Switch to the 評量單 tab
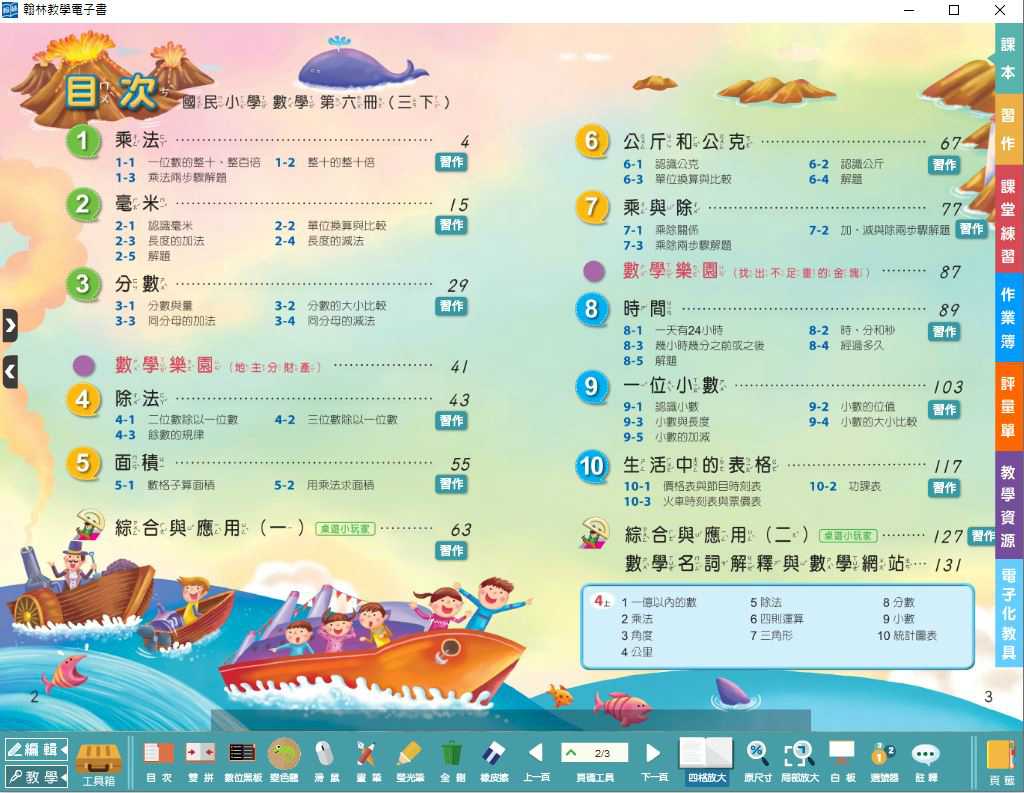 click(1008, 406)
